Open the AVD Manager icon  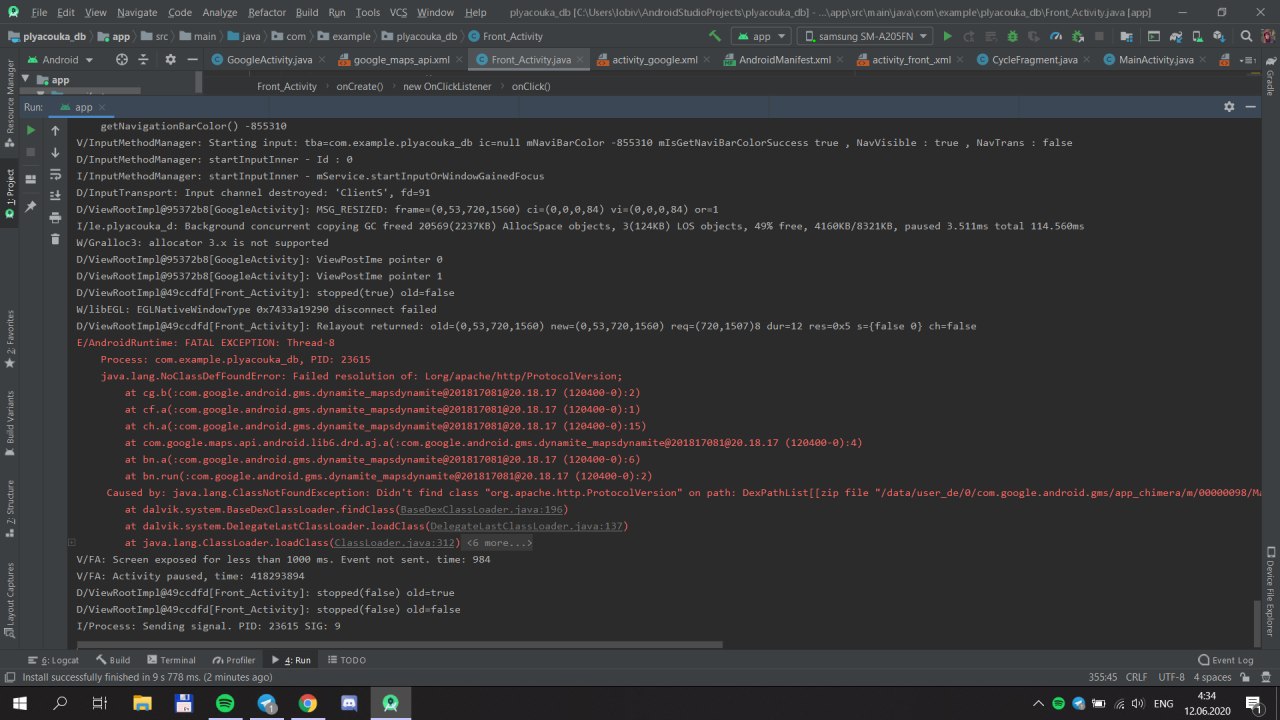[1197, 36]
